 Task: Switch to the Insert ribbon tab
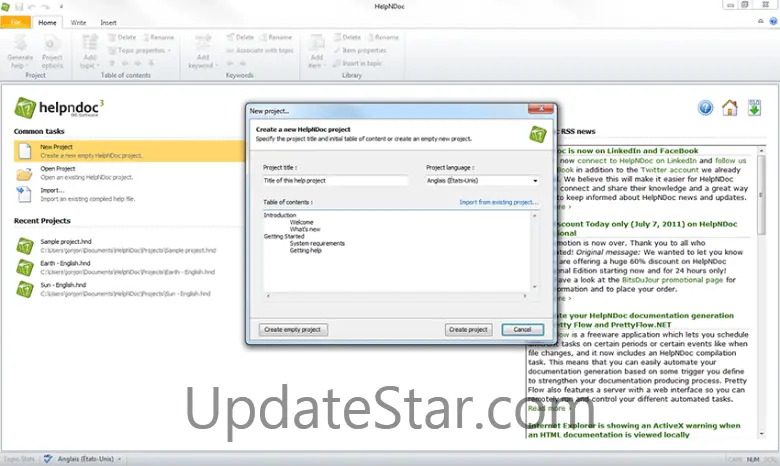coord(108,22)
